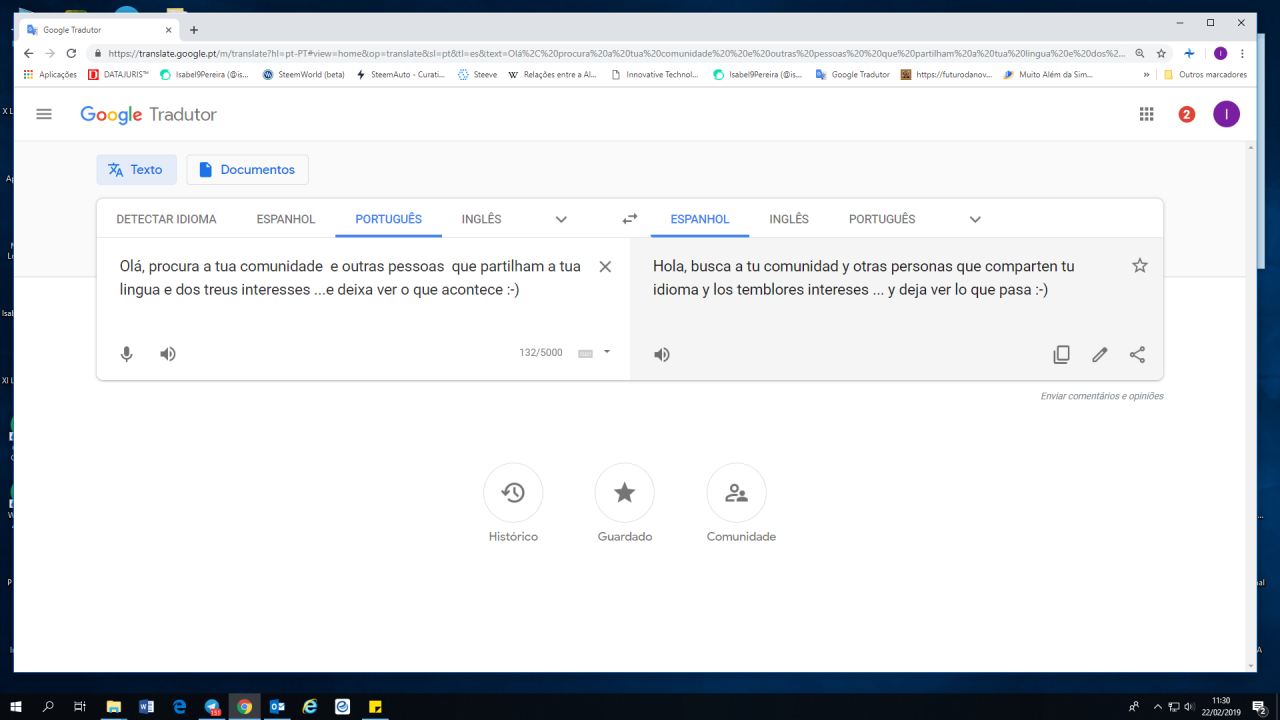
Task: Swap source and target languages
Action: (629, 219)
